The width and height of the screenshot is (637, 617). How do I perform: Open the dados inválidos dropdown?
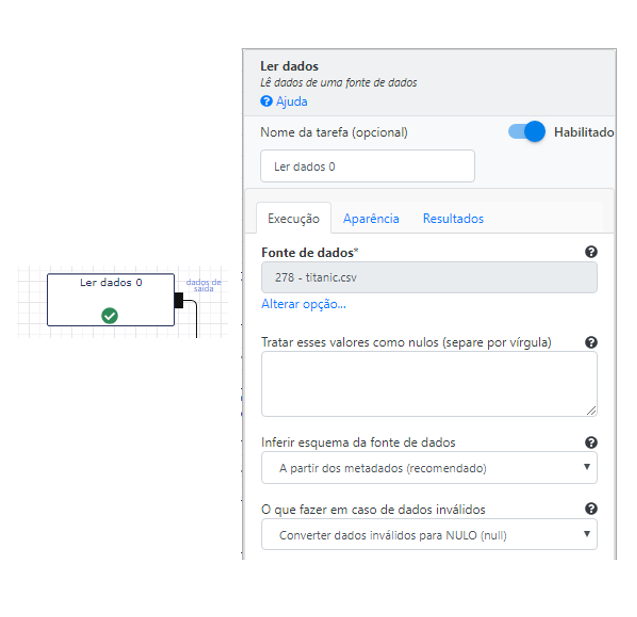[x=429, y=535]
